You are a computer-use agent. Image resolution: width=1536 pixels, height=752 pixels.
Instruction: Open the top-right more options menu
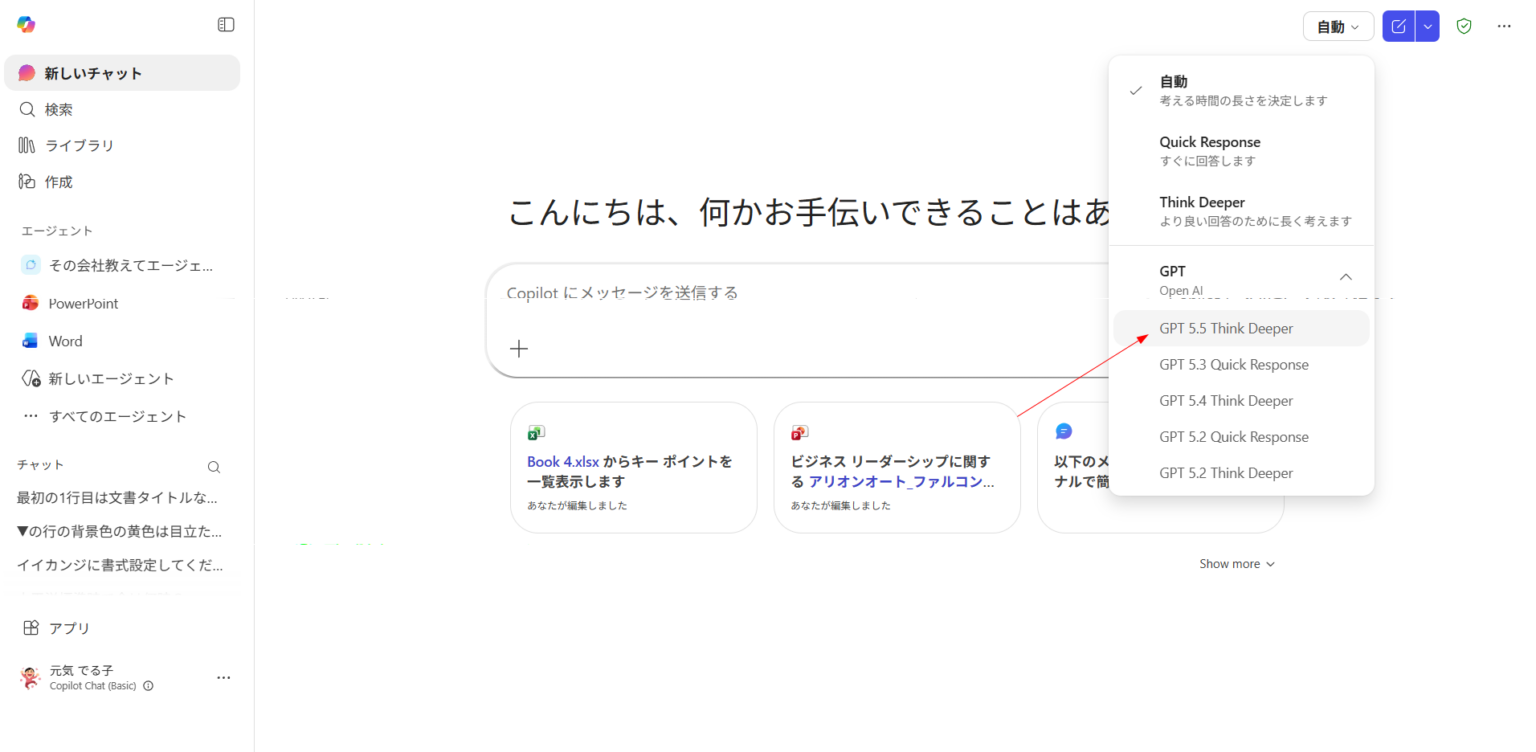pos(1504,26)
